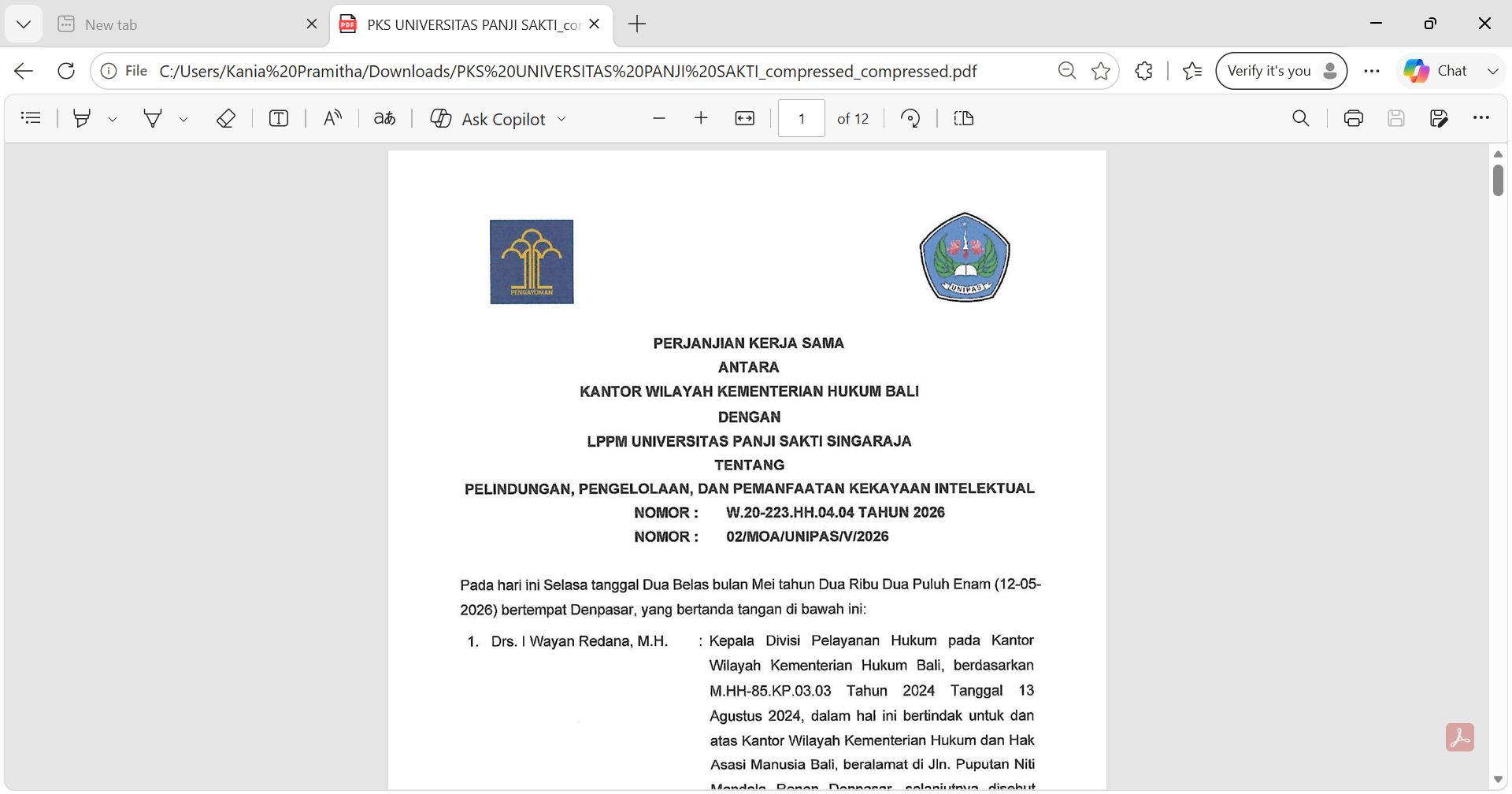The width and height of the screenshot is (1512, 794).
Task: Click the scroll up arrow
Action: coord(1498,154)
